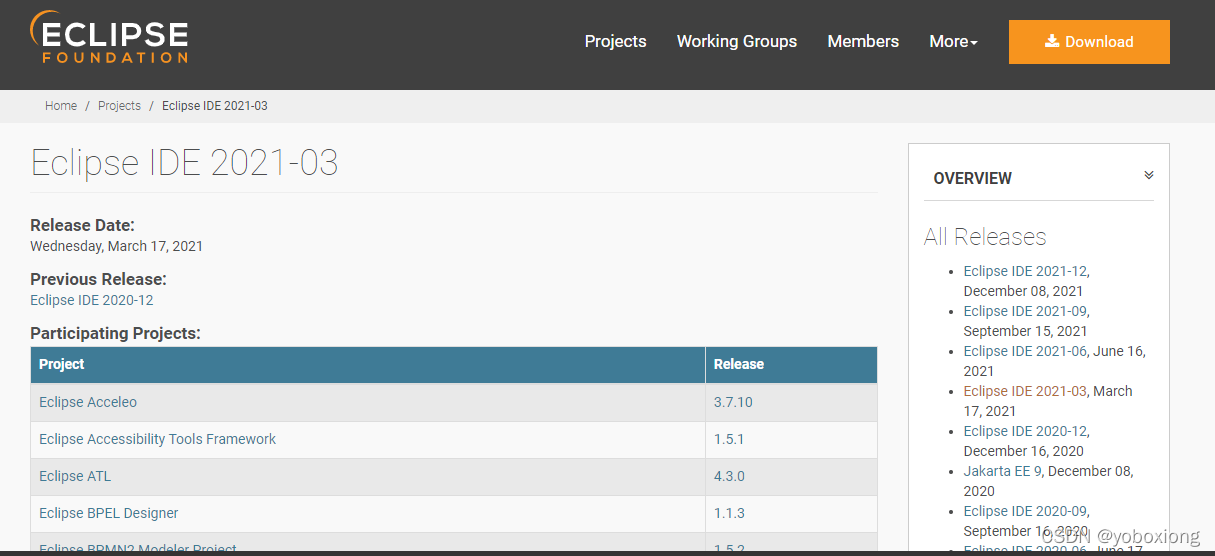Expand the More dropdown menu

953,41
